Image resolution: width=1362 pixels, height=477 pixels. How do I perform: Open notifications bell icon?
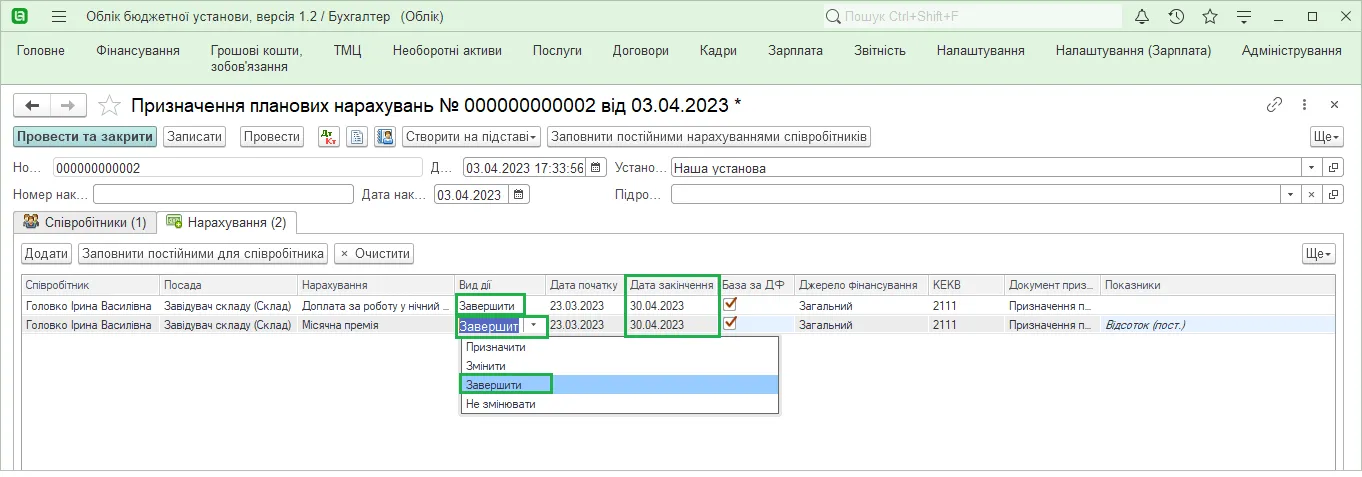coord(1144,16)
